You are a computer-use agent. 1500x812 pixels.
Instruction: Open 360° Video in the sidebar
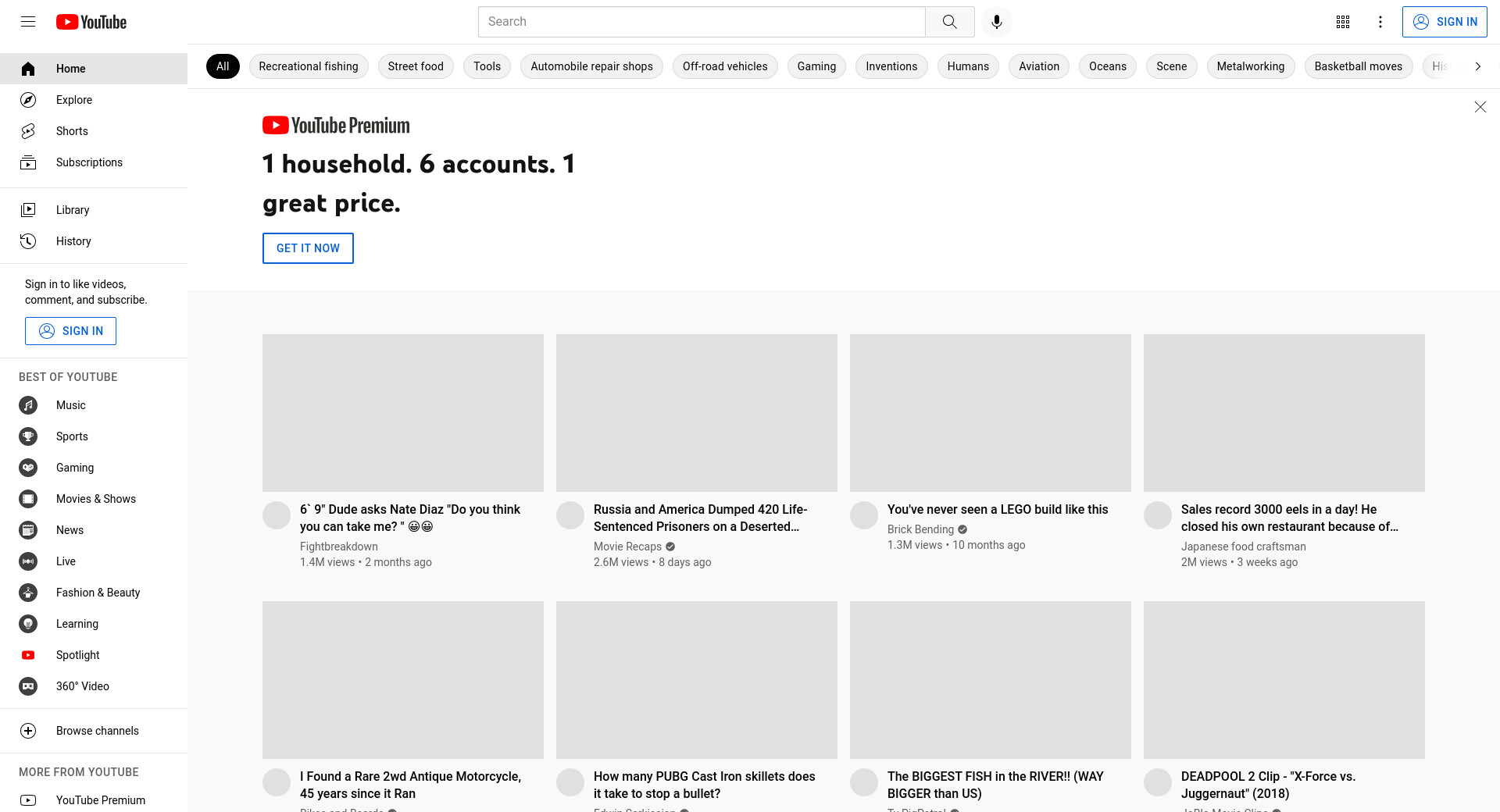tap(94, 686)
